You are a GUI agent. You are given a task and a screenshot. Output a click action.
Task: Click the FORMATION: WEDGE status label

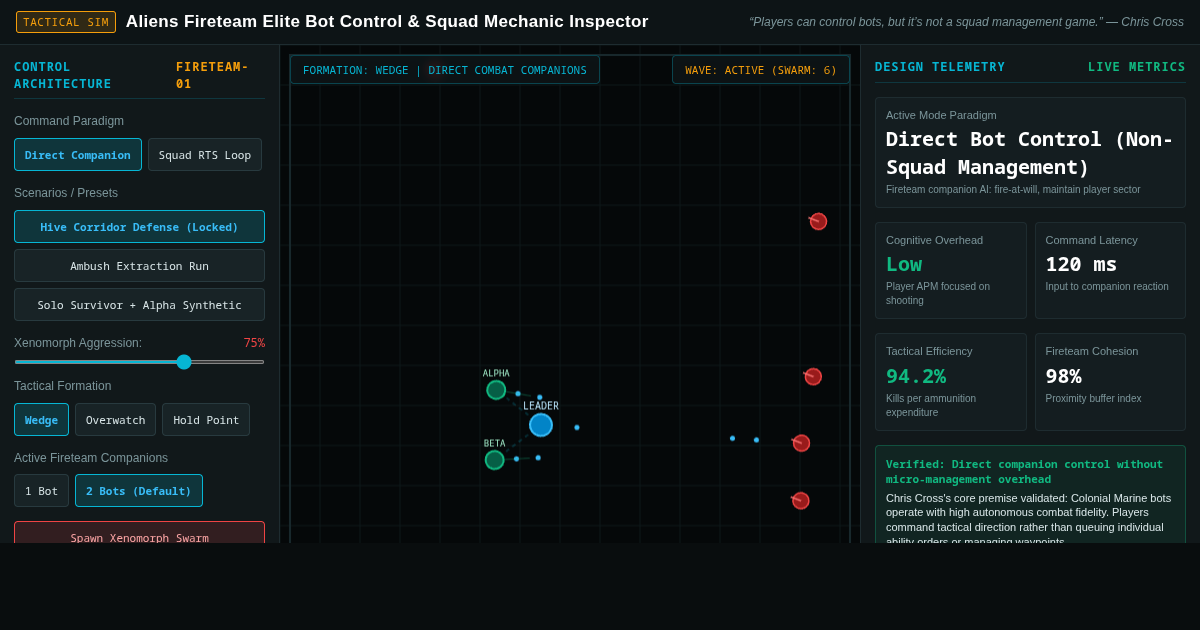click(445, 70)
